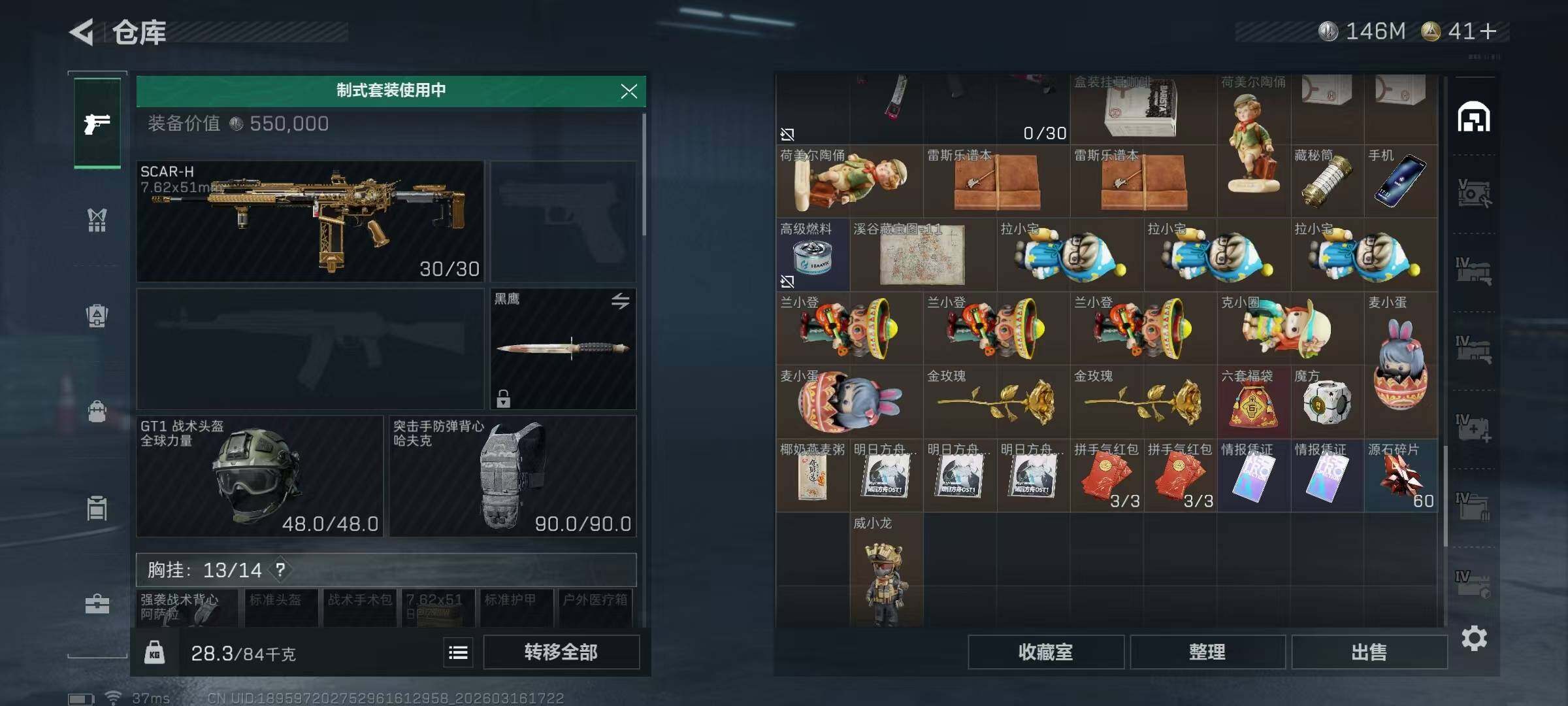Screen dimensions: 1568x706
Task: Open the settings gear by the stash
Action: click(1474, 638)
